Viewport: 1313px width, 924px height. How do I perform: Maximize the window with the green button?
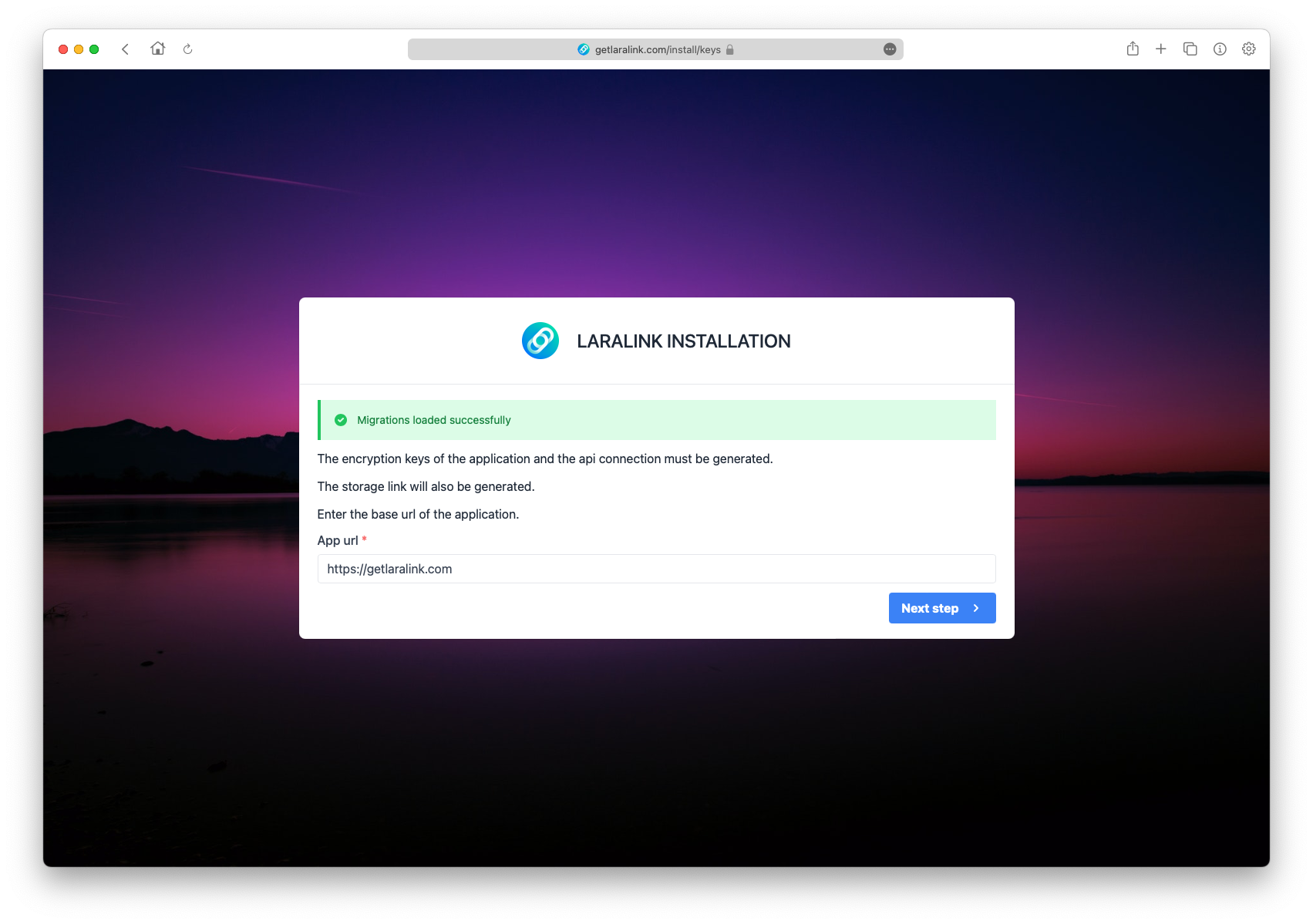click(x=94, y=49)
